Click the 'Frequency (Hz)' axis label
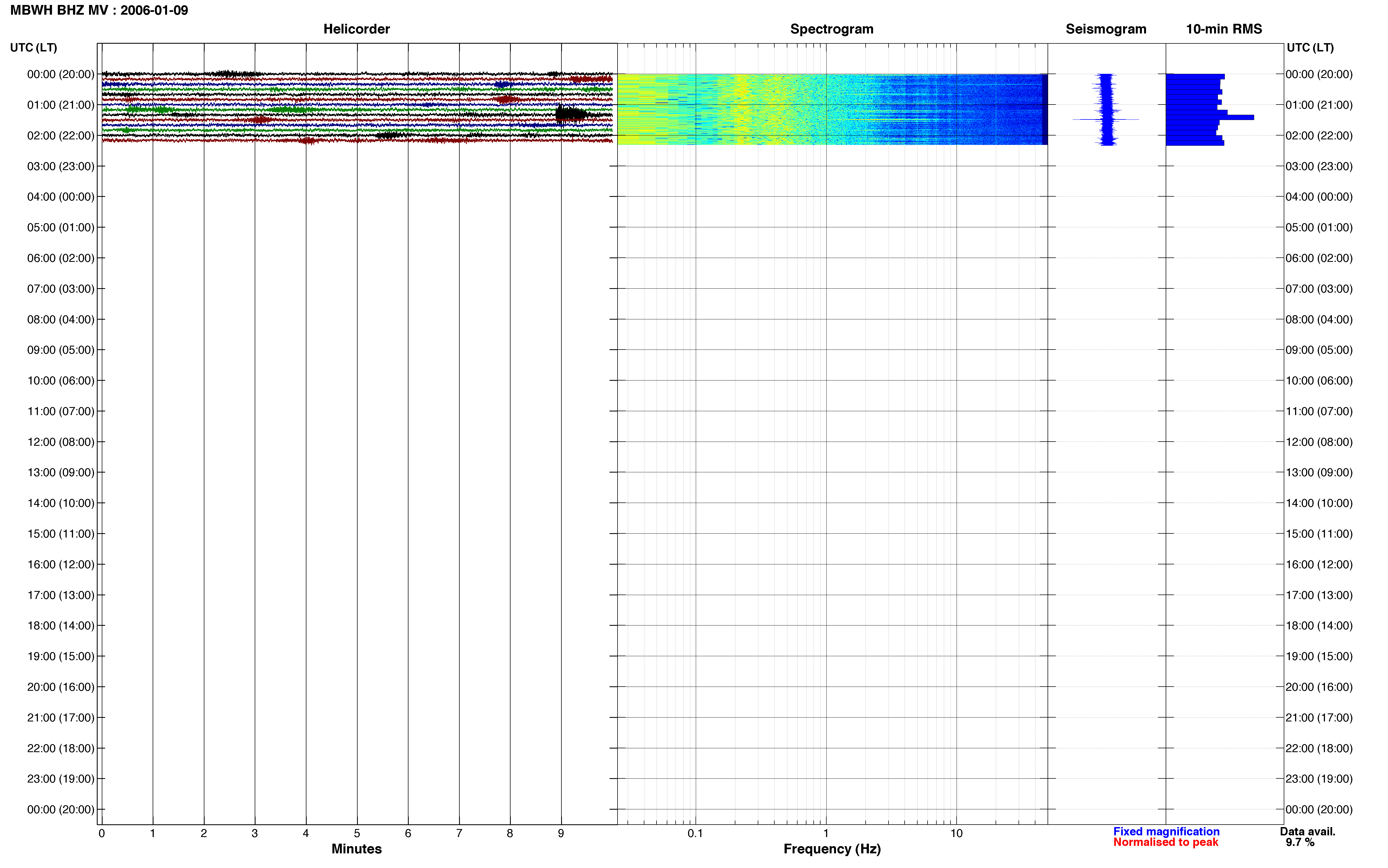Viewport: 1388px width, 868px height. pyautogui.click(x=832, y=849)
